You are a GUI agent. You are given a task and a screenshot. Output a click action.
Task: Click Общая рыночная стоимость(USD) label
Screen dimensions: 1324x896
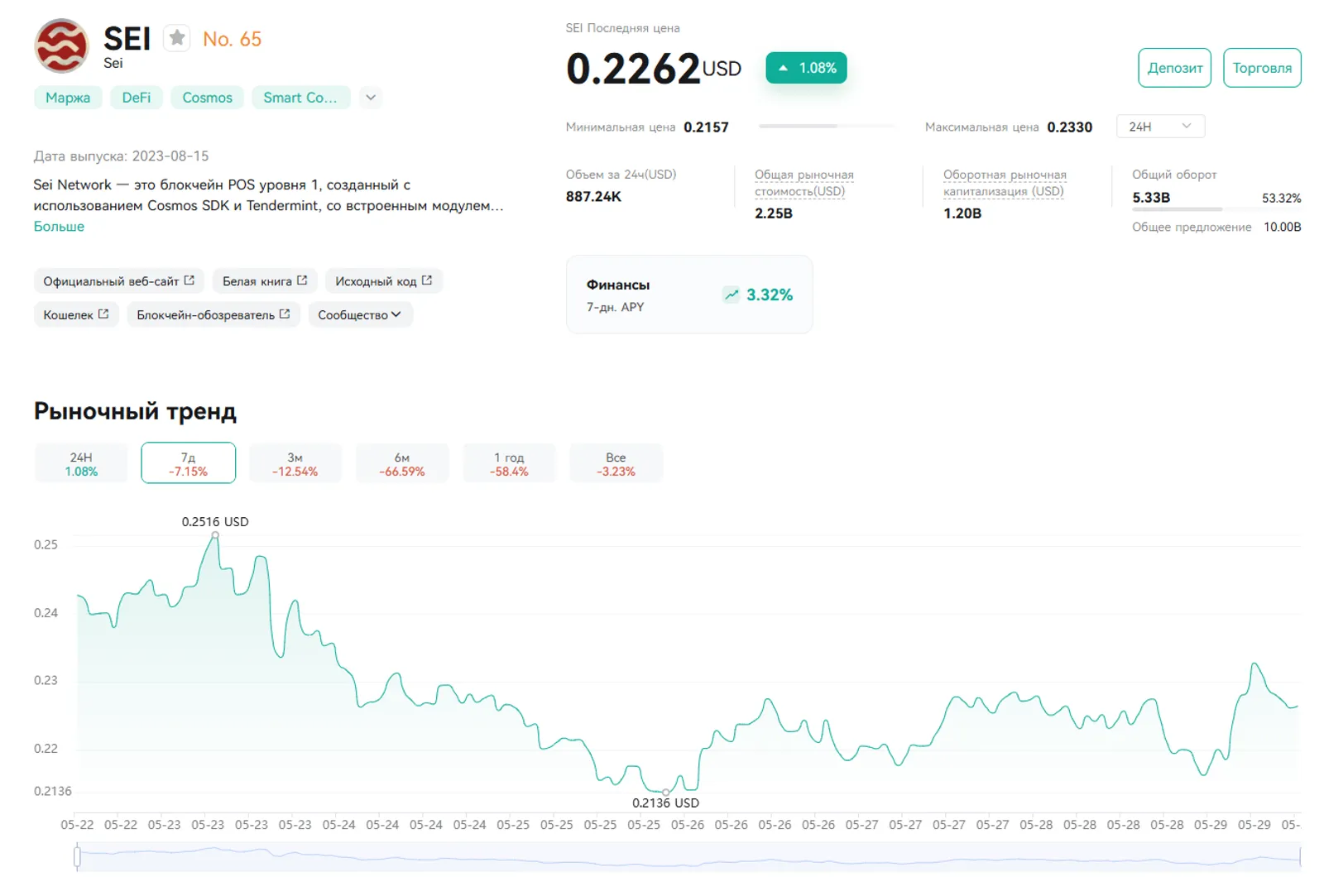pyautogui.click(x=804, y=183)
